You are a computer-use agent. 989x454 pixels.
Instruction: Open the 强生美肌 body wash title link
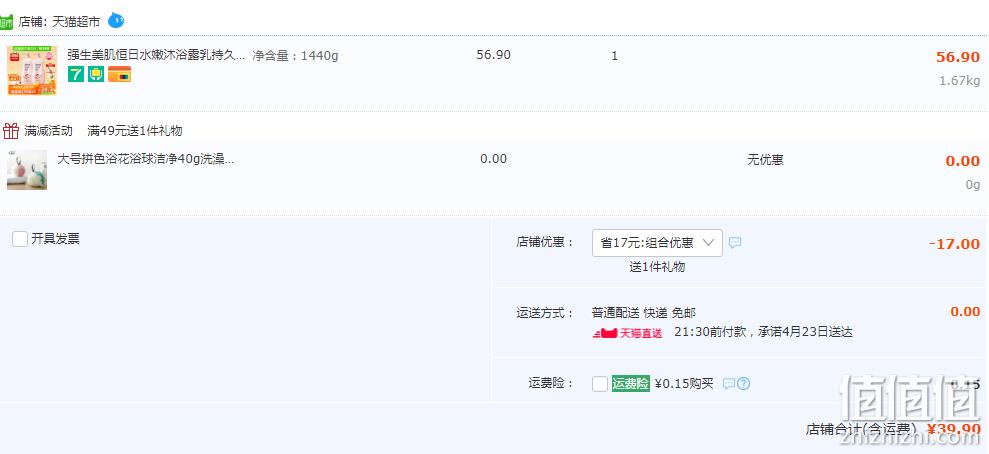[x=155, y=56]
